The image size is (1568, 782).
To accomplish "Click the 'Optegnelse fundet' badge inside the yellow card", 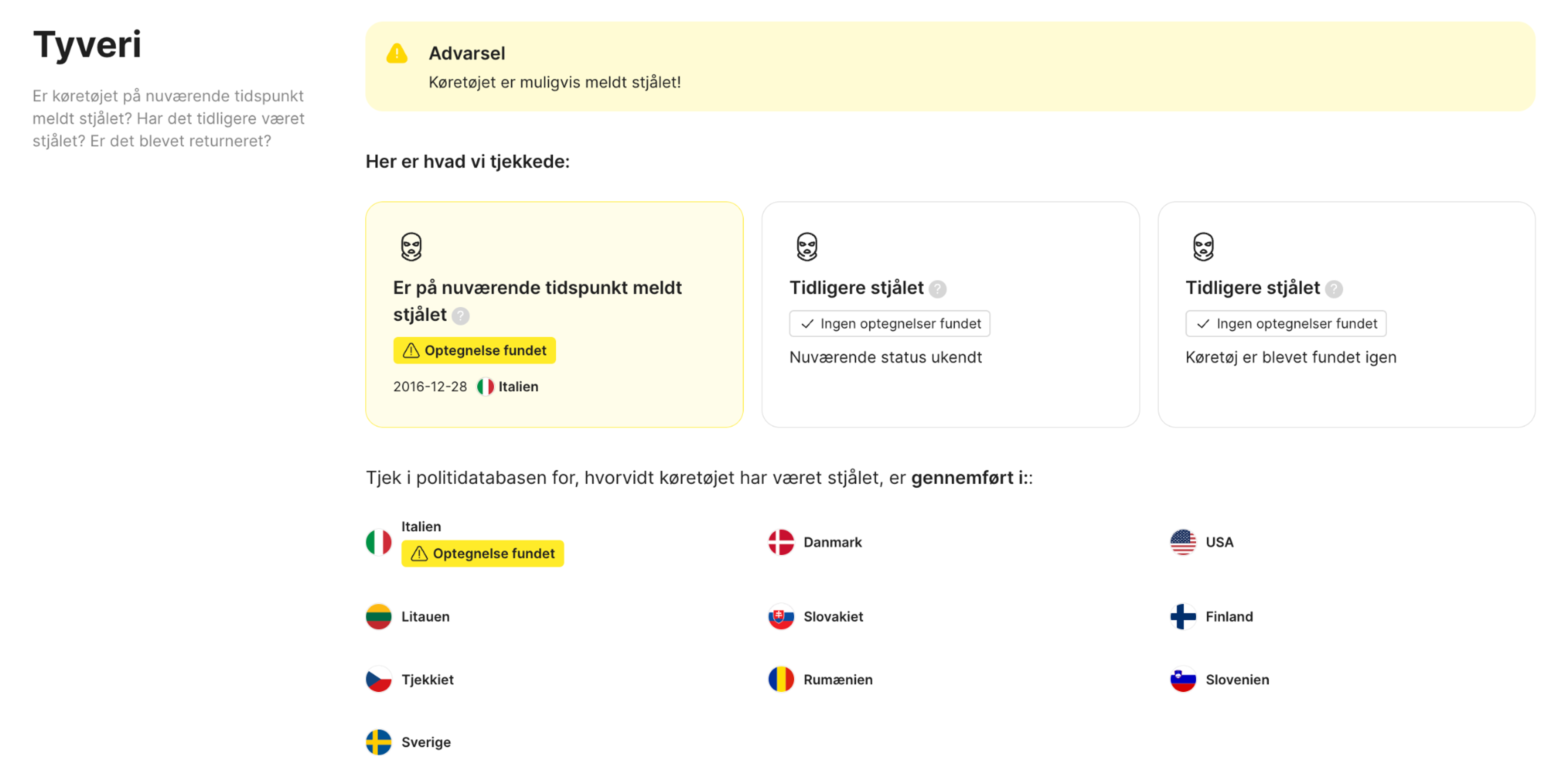I will coord(474,350).
